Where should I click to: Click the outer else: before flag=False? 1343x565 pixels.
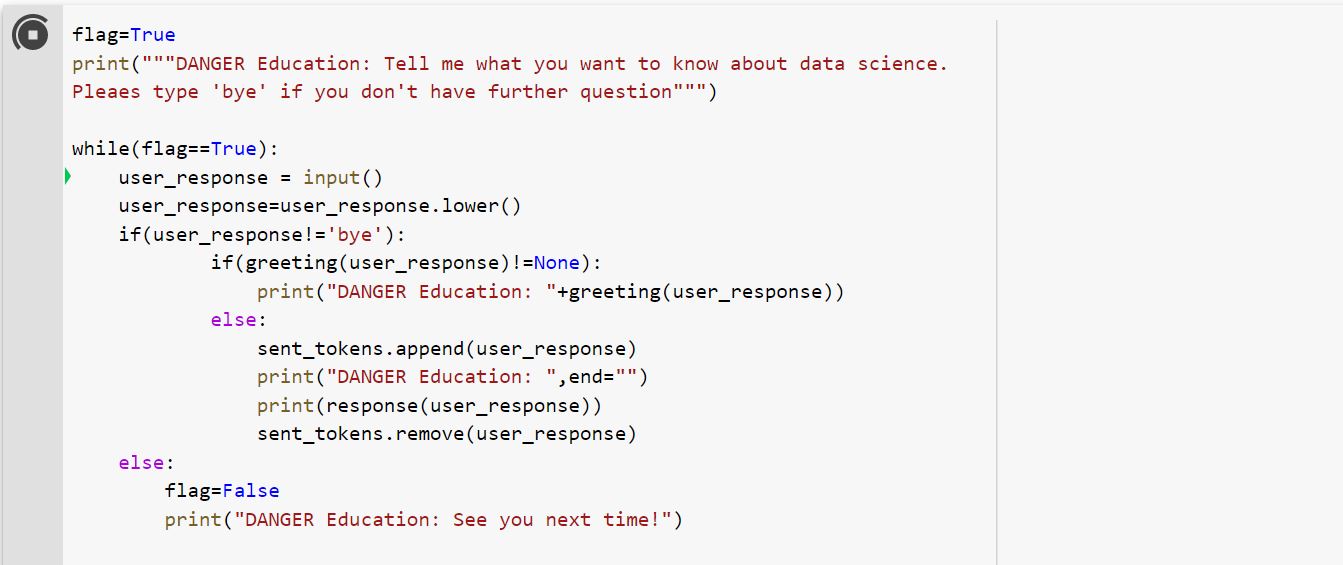146,463
